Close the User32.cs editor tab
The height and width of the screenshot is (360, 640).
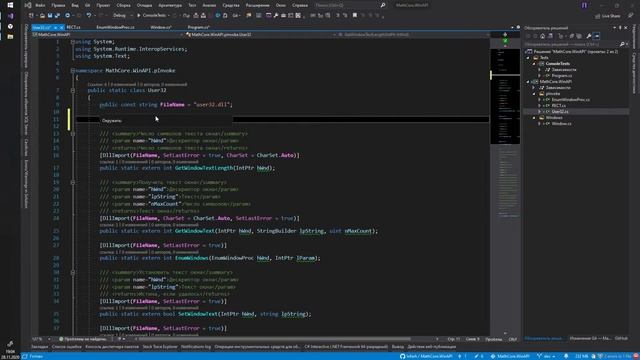61,27
